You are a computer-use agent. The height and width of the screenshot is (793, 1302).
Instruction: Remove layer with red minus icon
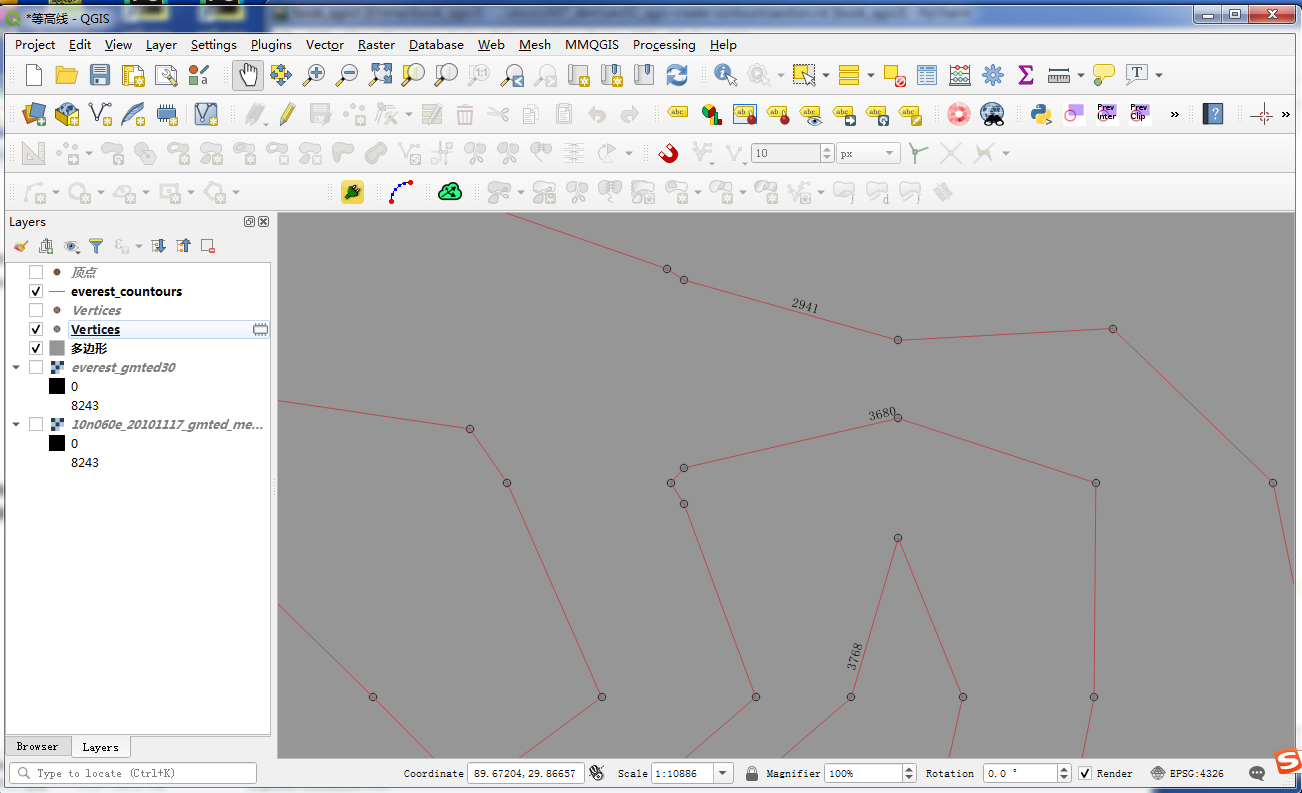[208, 246]
